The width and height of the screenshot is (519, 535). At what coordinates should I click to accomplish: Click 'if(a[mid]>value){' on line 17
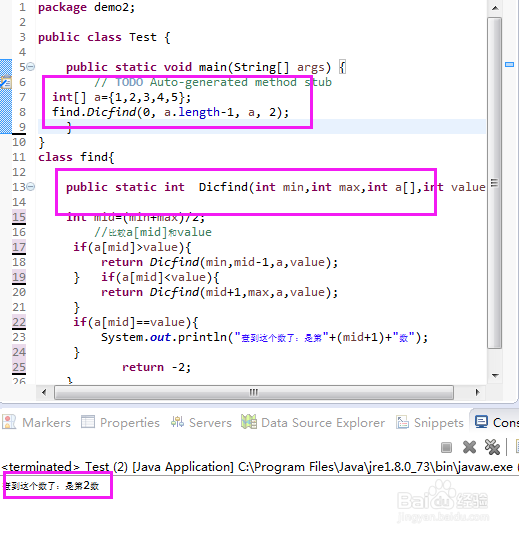(x=132, y=247)
